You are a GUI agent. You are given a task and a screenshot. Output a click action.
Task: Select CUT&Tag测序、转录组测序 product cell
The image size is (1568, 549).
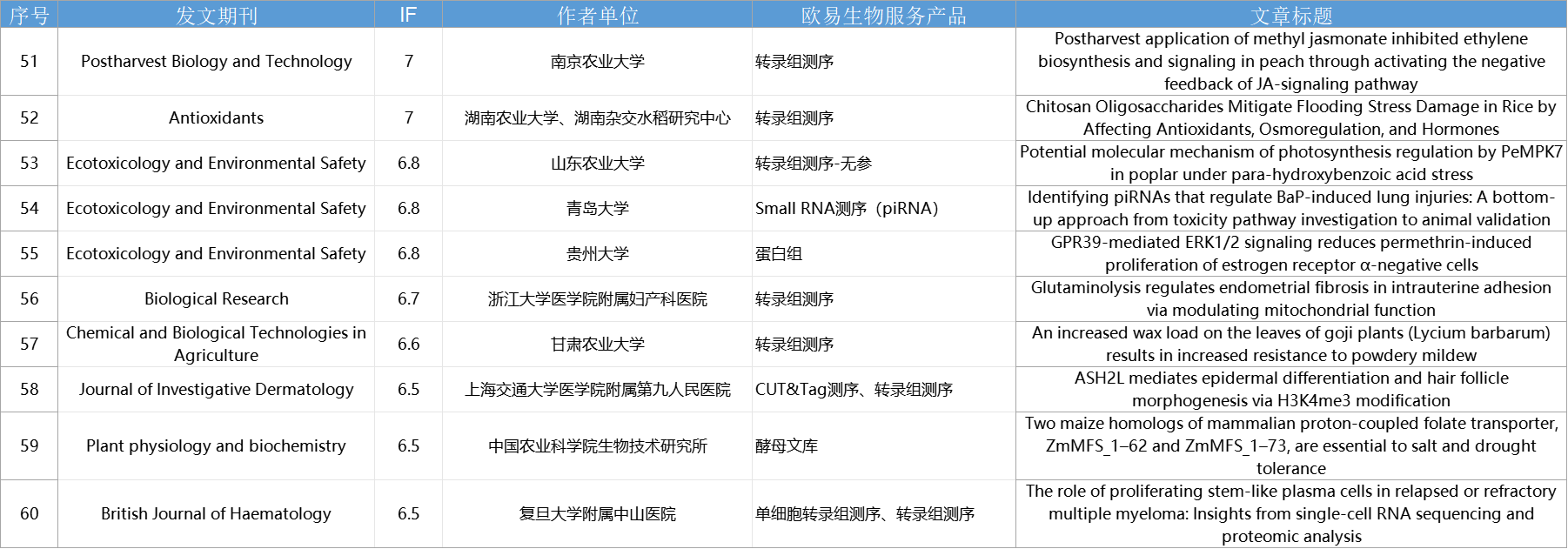883,390
